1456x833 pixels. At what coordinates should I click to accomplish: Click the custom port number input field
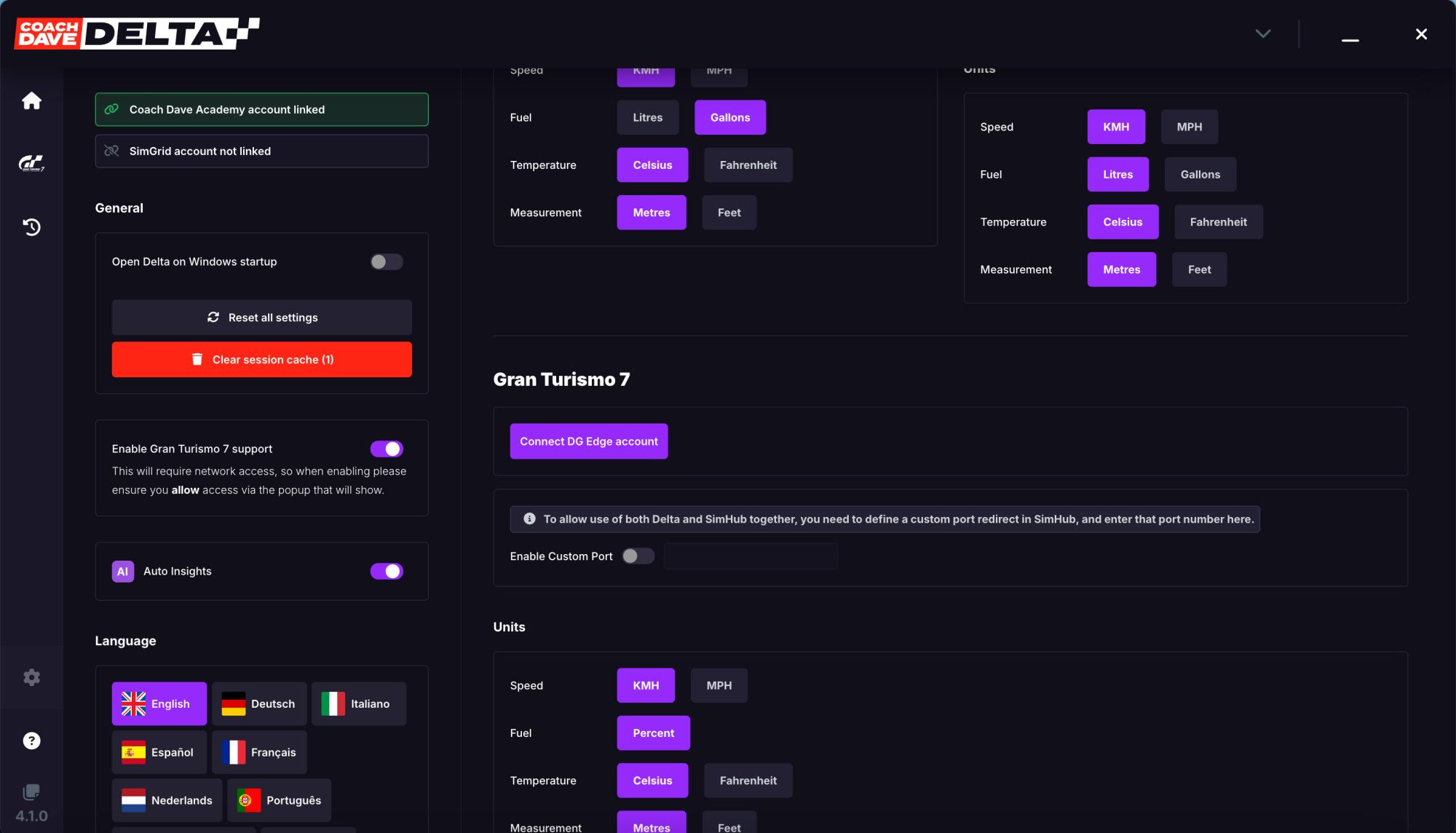pyautogui.click(x=751, y=556)
